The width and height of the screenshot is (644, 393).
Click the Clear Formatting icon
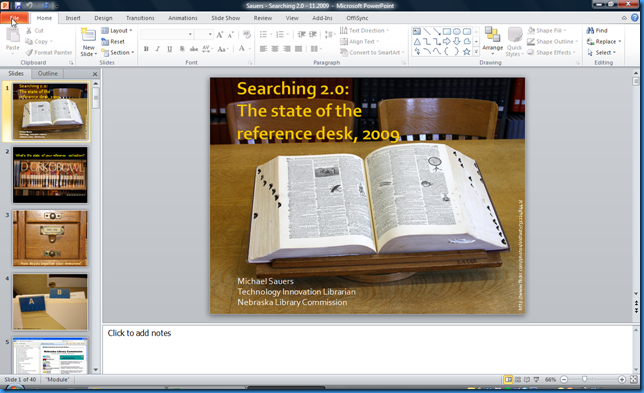pyautogui.click(x=247, y=35)
